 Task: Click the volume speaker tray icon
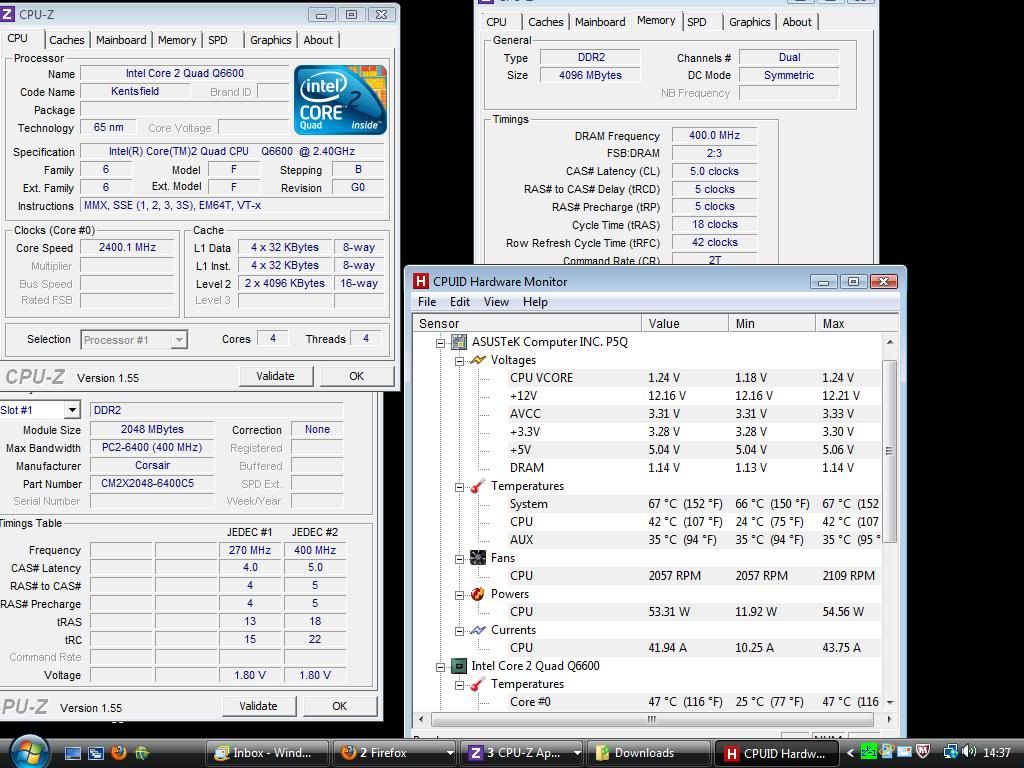(x=969, y=752)
